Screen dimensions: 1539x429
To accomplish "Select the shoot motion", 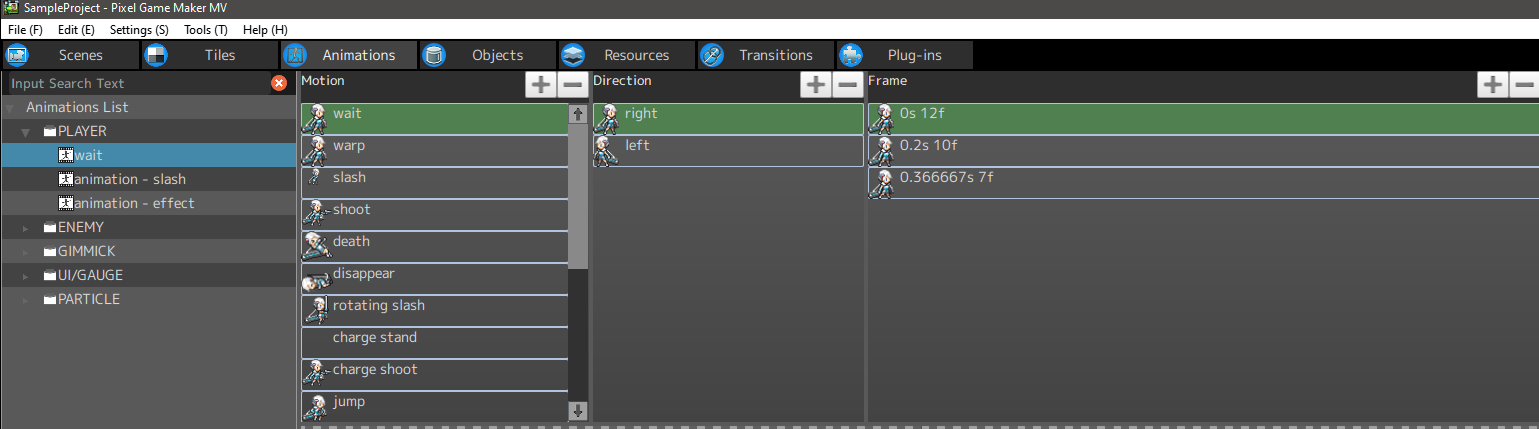I will tap(434, 215).
